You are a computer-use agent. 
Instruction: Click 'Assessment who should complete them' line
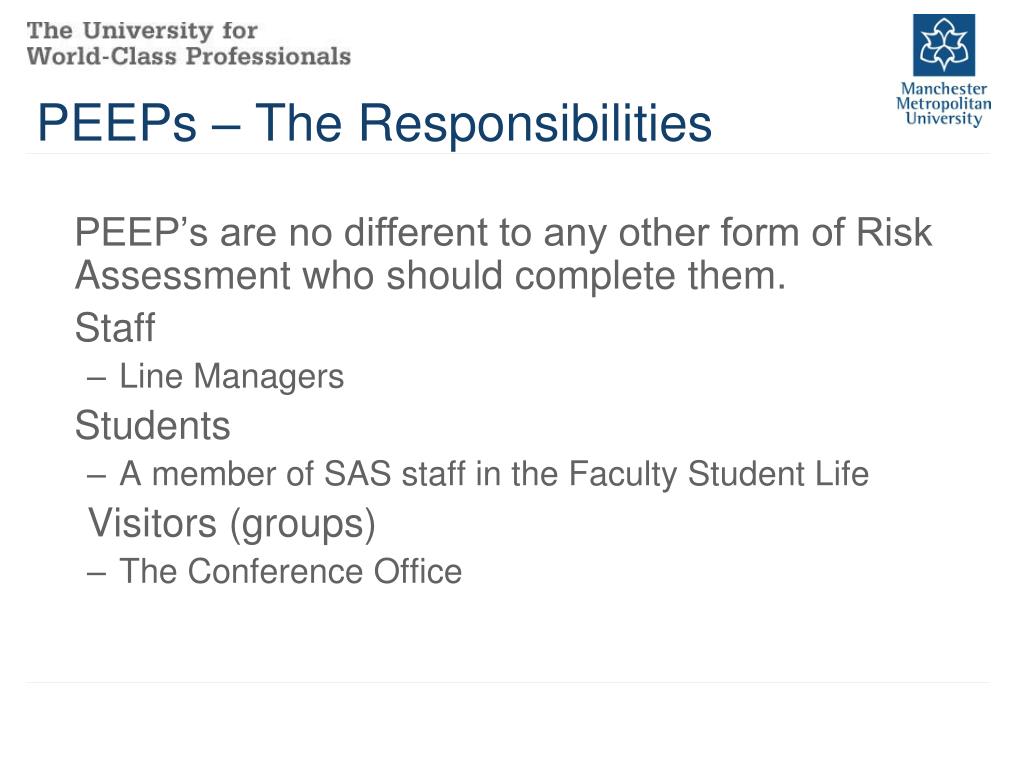coord(430,275)
